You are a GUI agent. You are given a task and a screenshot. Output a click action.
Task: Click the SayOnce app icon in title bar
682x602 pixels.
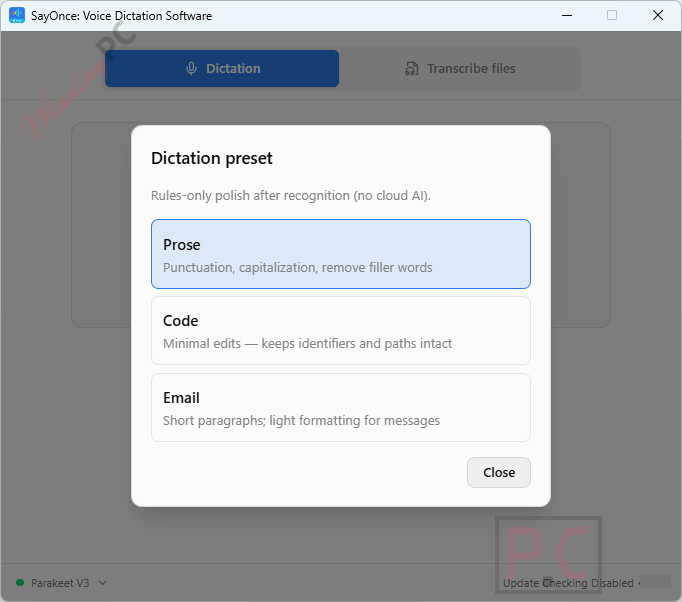(17, 15)
